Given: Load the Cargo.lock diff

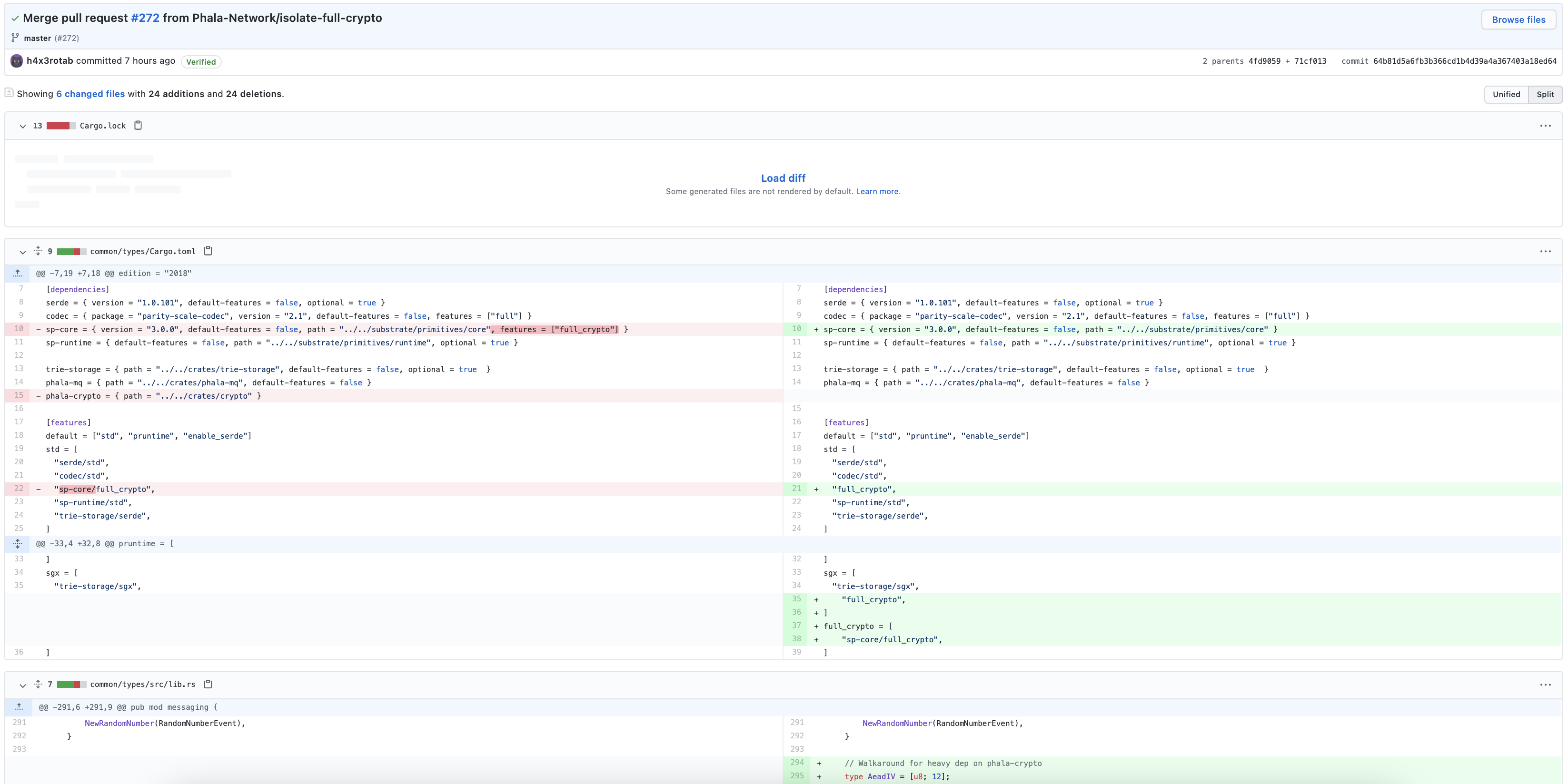Looking at the screenshot, I should pos(783,178).
